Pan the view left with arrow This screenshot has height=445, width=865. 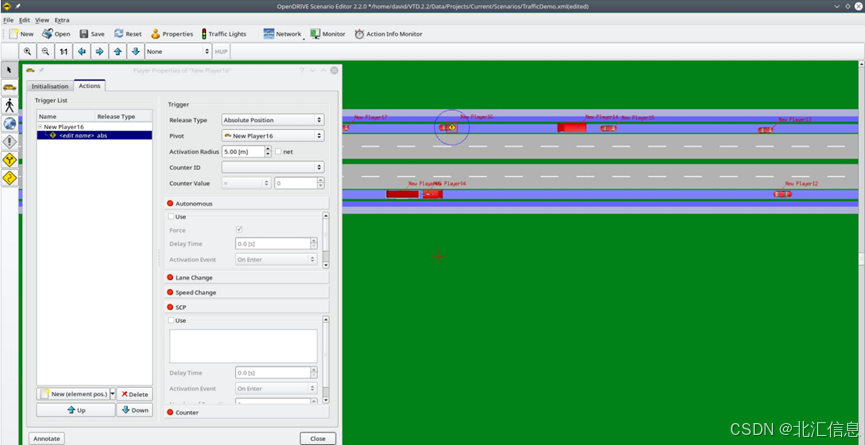(82, 51)
